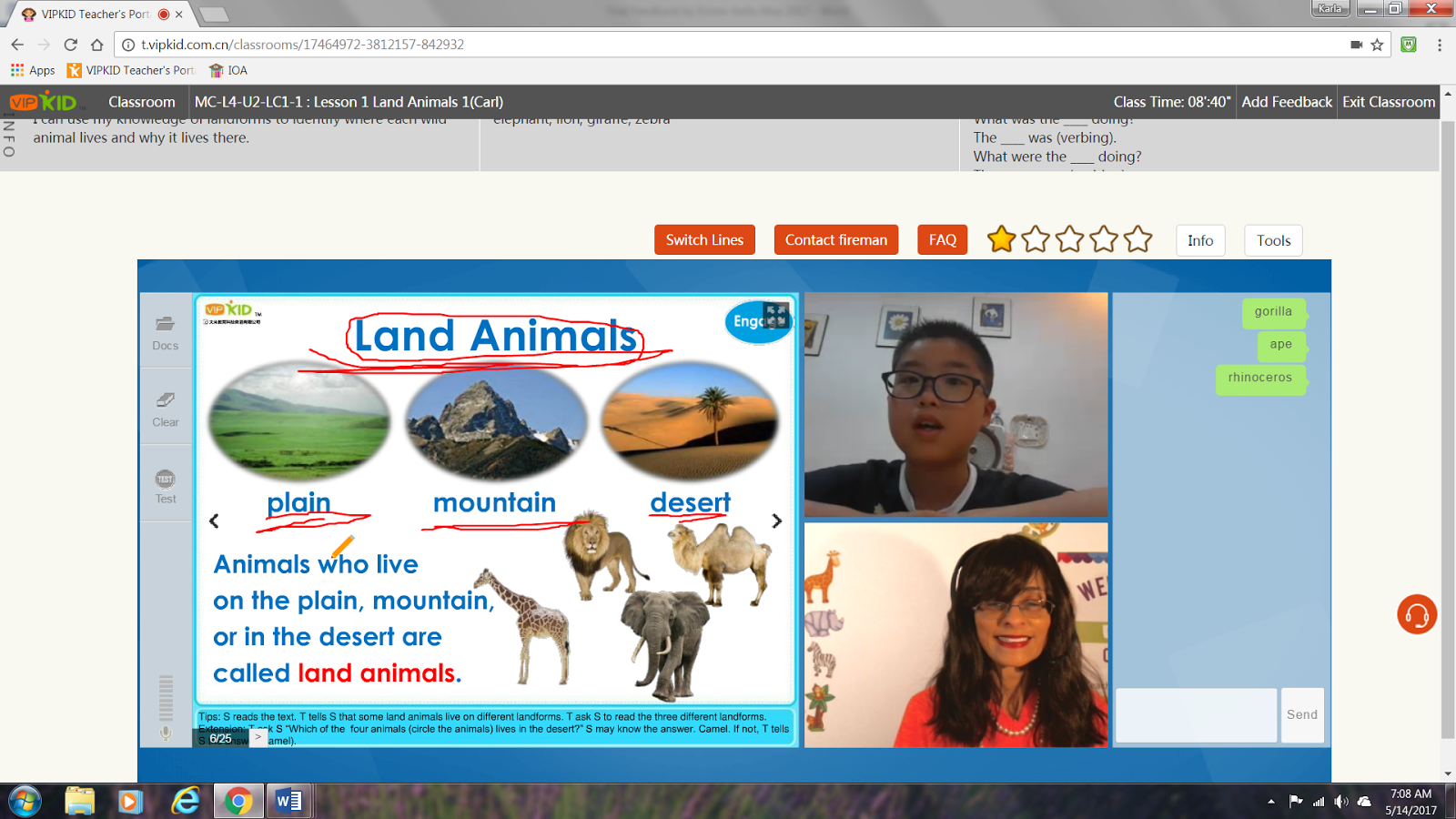
Task: Click Contact fireman button
Action: (836, 239)
